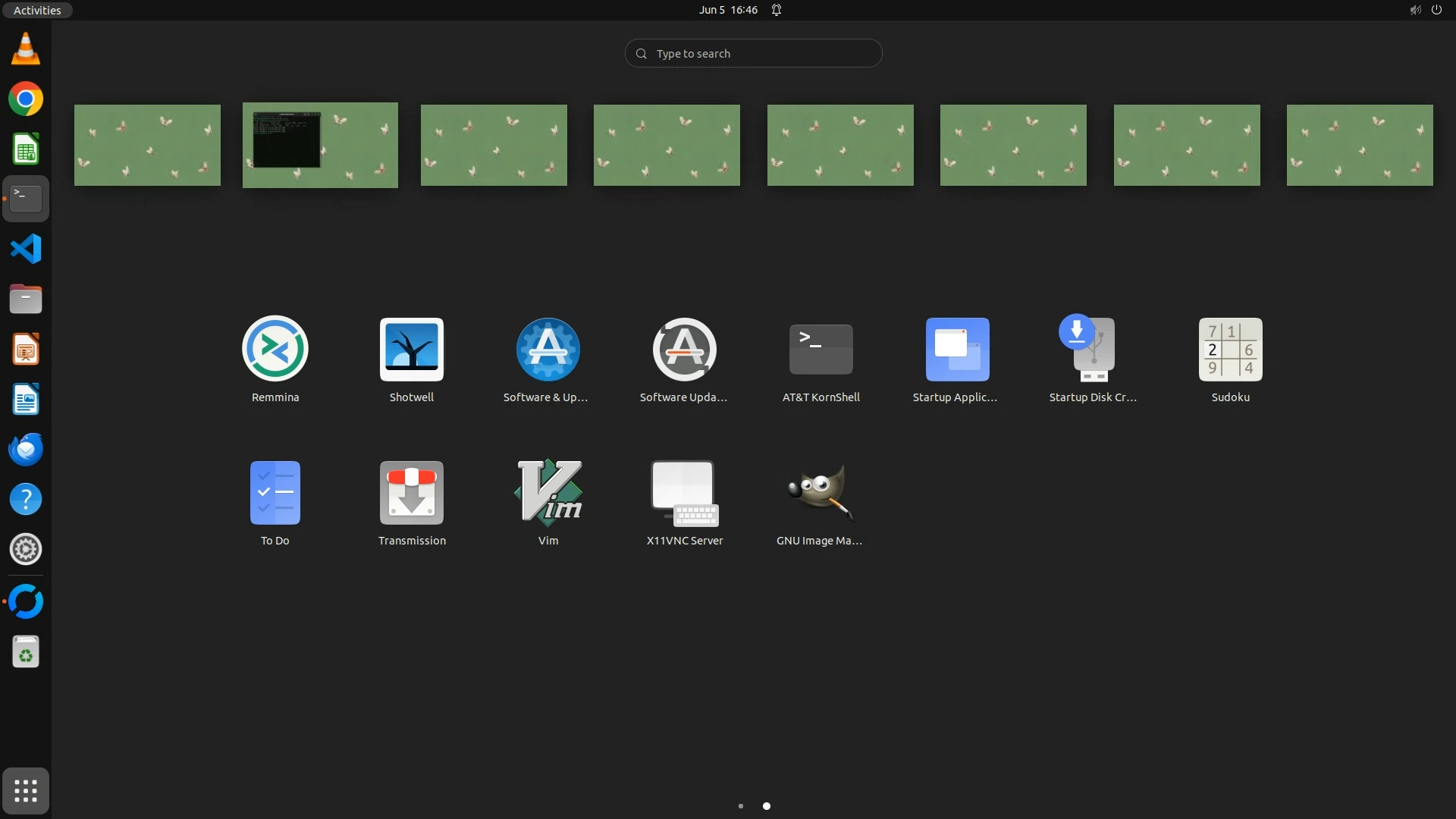Launch the Software Updater app
This screenshot has width=1456, height=819.
coord(684,350)
